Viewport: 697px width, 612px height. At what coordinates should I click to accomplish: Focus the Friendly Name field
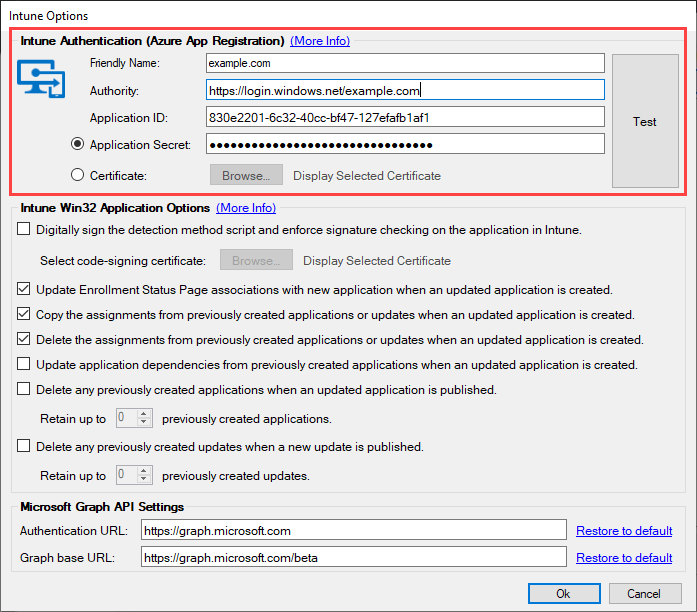(405, 63)
